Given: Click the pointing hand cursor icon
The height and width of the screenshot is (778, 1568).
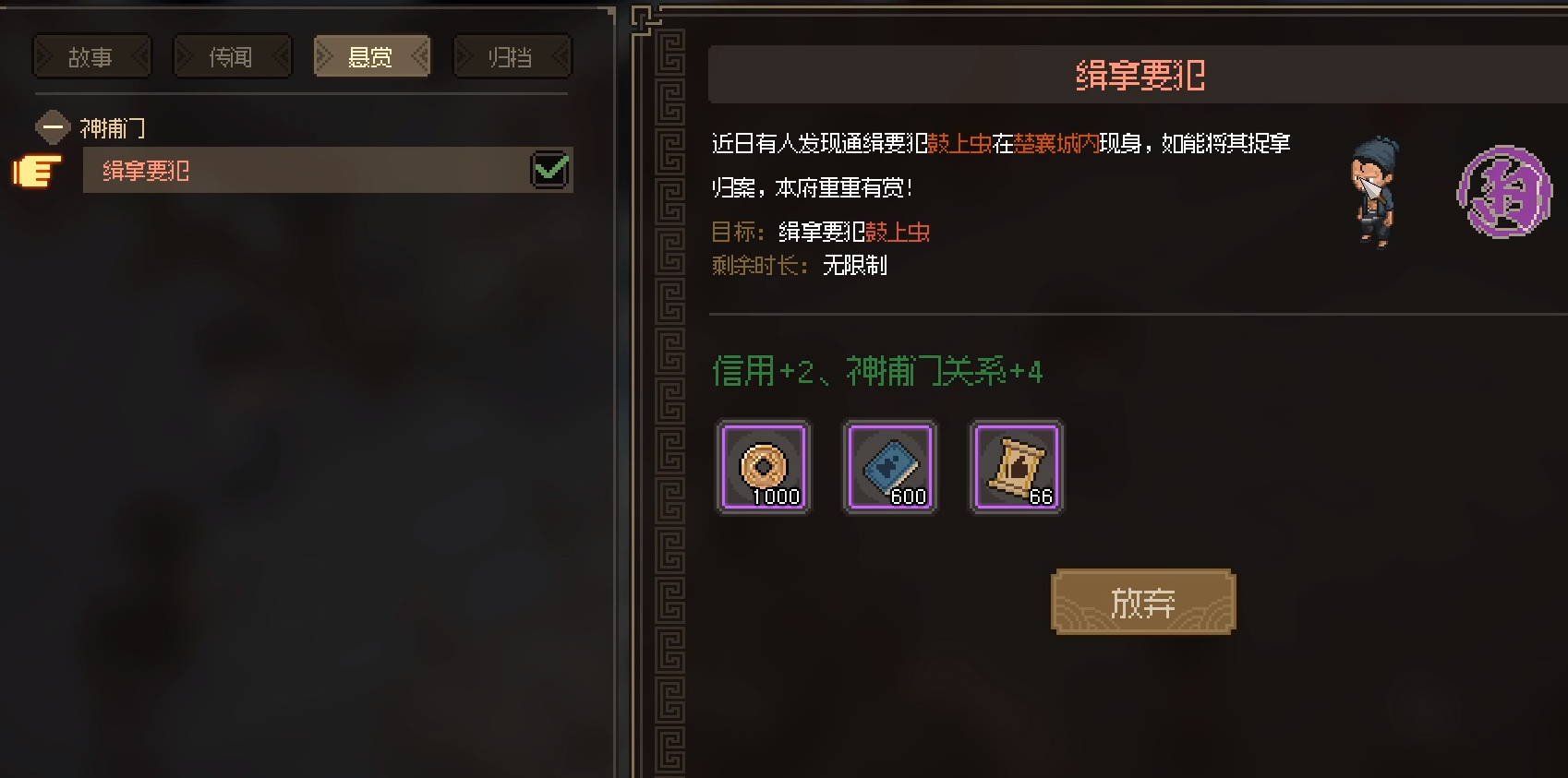Looking at the screenshot, I should 37,171.
